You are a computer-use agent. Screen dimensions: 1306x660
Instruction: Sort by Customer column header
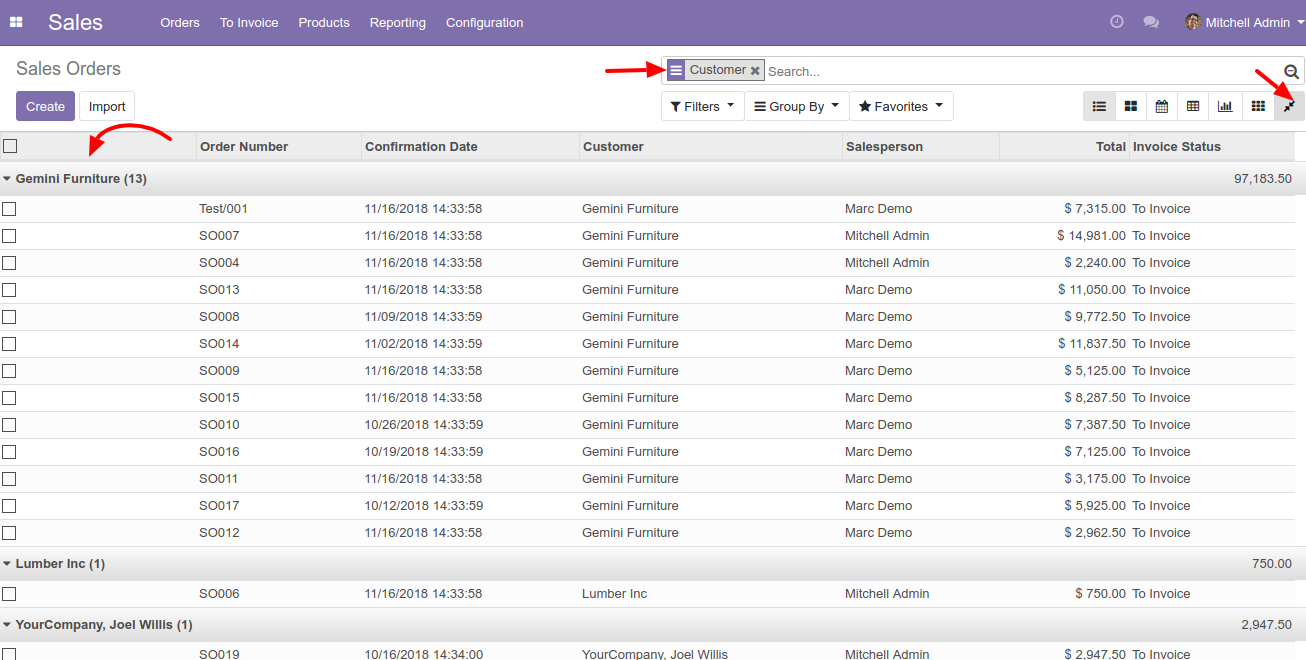click(712, 146)
